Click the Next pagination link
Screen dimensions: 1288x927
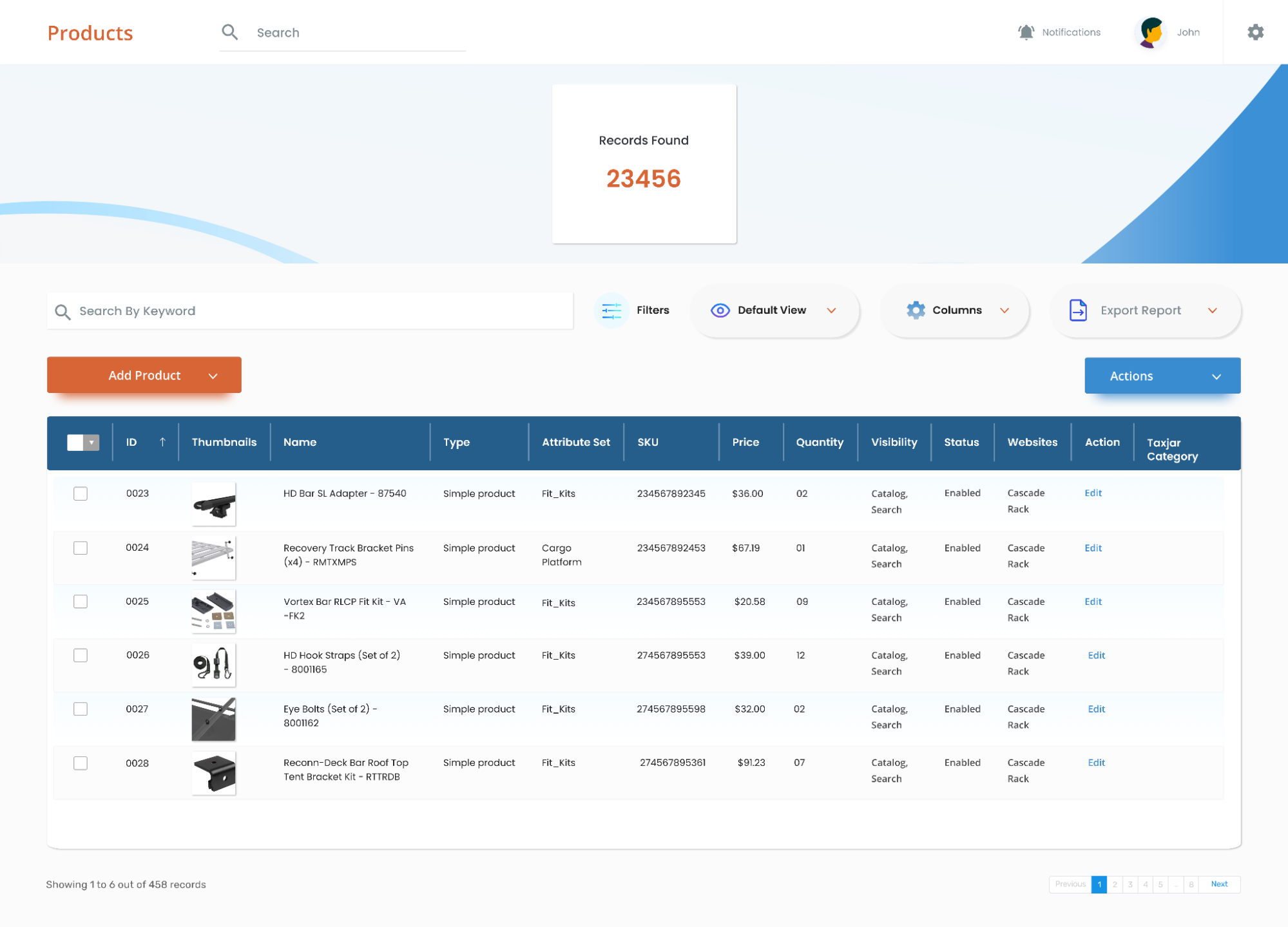coord(1218,884)
